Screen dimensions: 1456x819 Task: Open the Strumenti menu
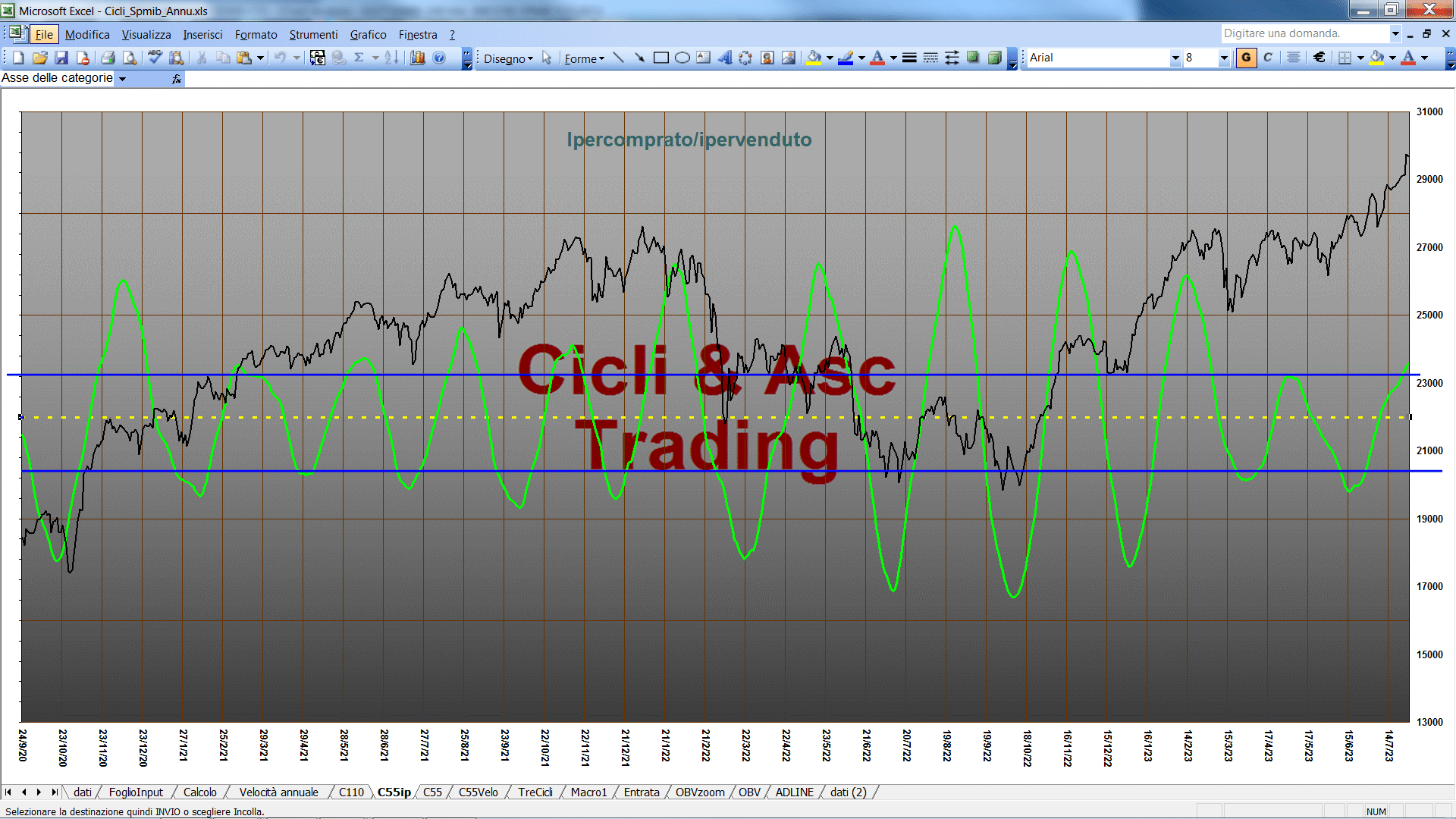(x=313, y=35)
